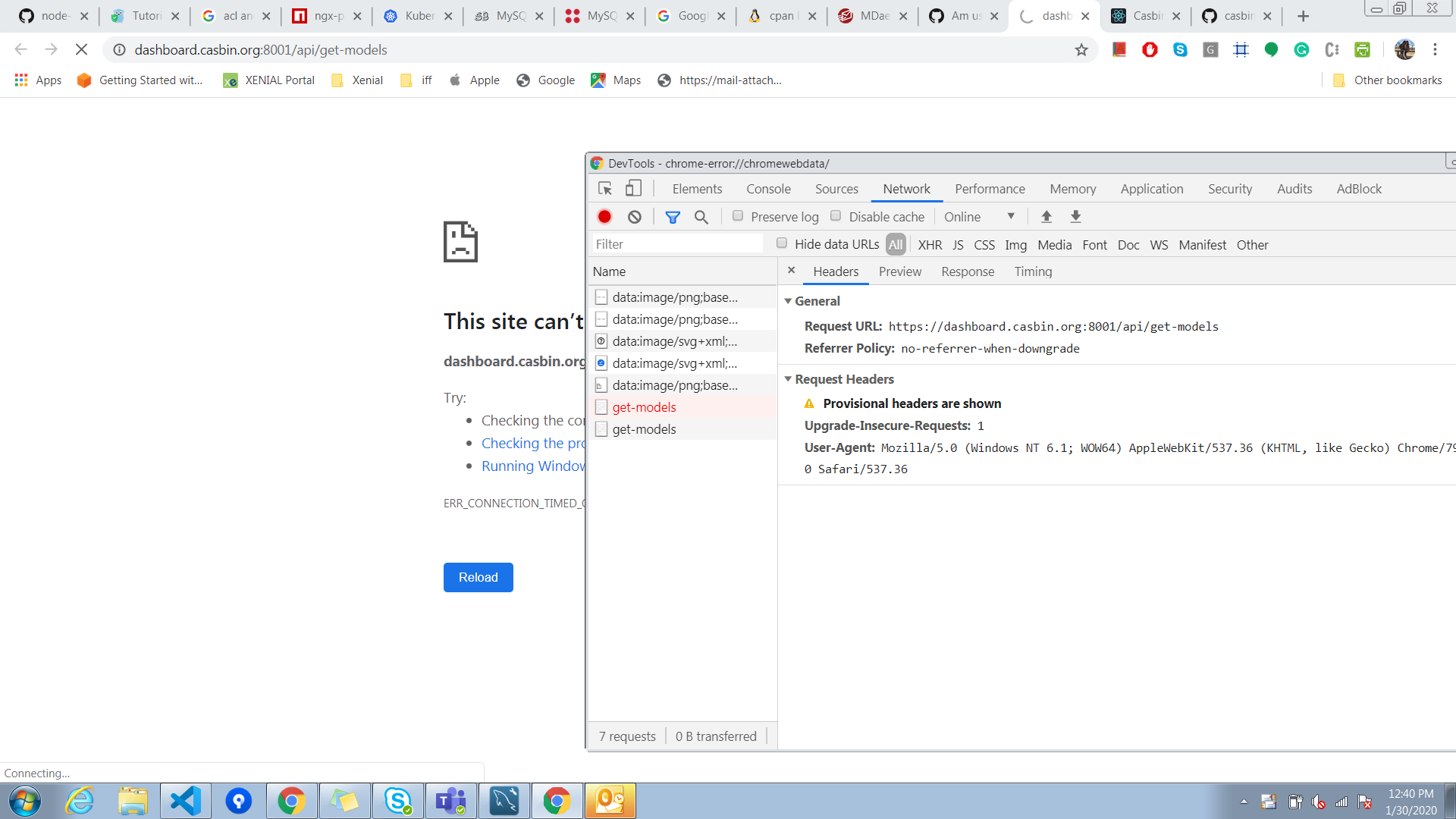
Task: Check Hide data URLs option
Action: tap(782, 243)
